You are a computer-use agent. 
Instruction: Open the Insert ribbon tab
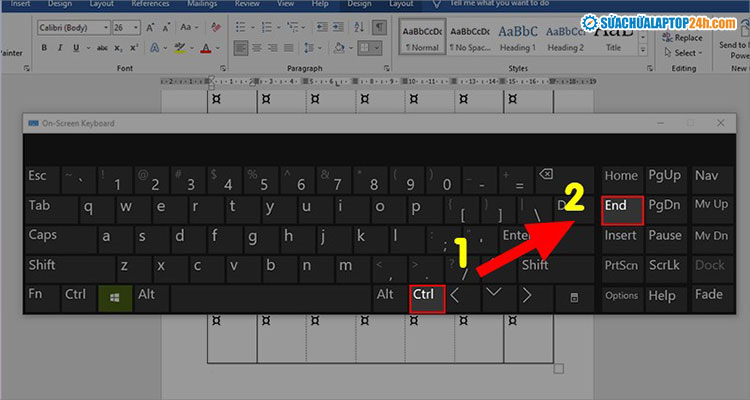(20, 4)
